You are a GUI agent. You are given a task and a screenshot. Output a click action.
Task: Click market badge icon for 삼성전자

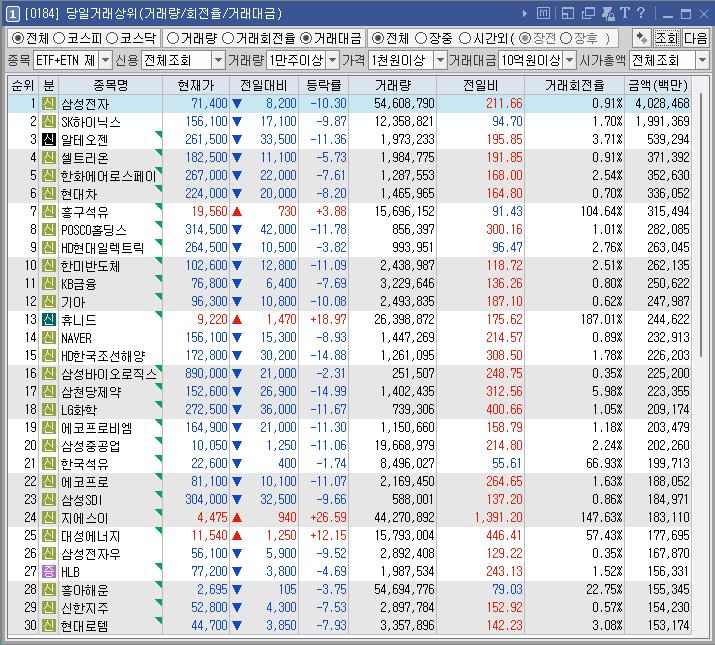(x=49, y=104)
